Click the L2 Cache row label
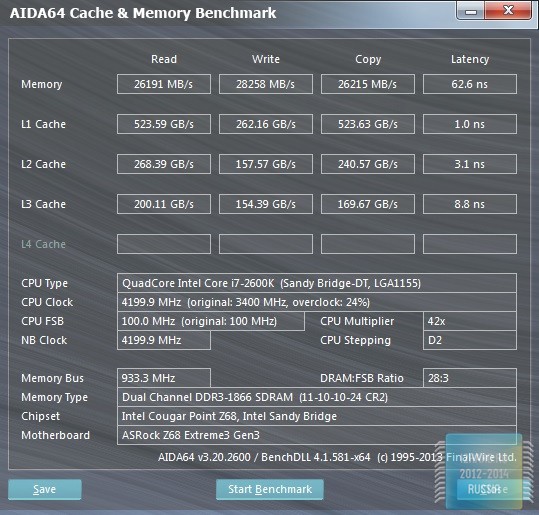Screen dimensions: 539x515 point(43,164)
